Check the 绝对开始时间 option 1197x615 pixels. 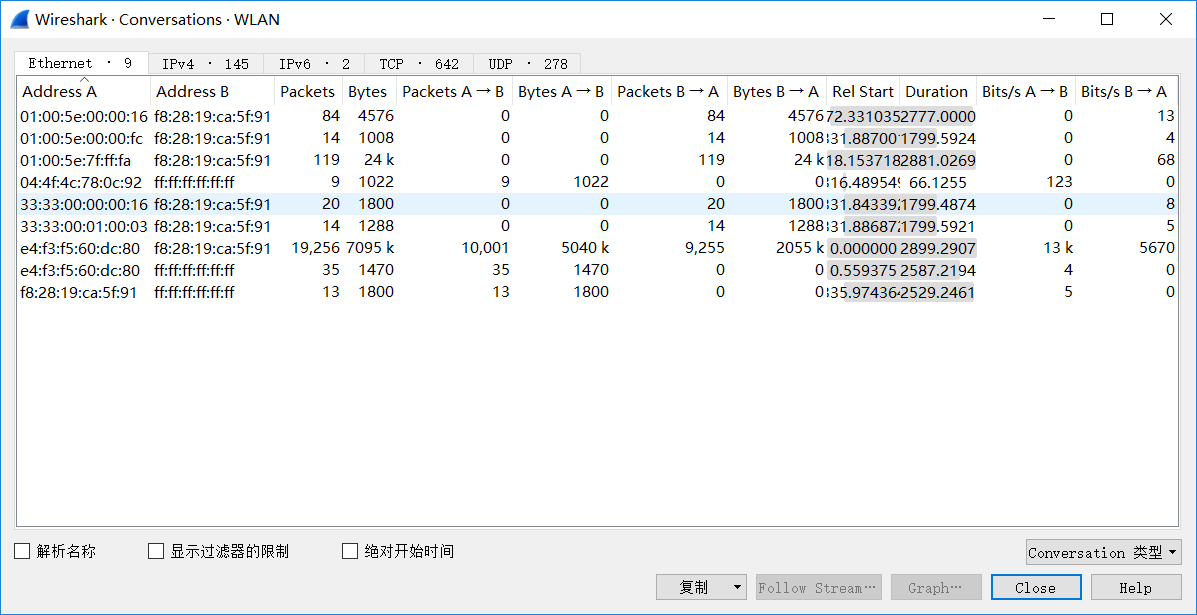coord(398,551)
